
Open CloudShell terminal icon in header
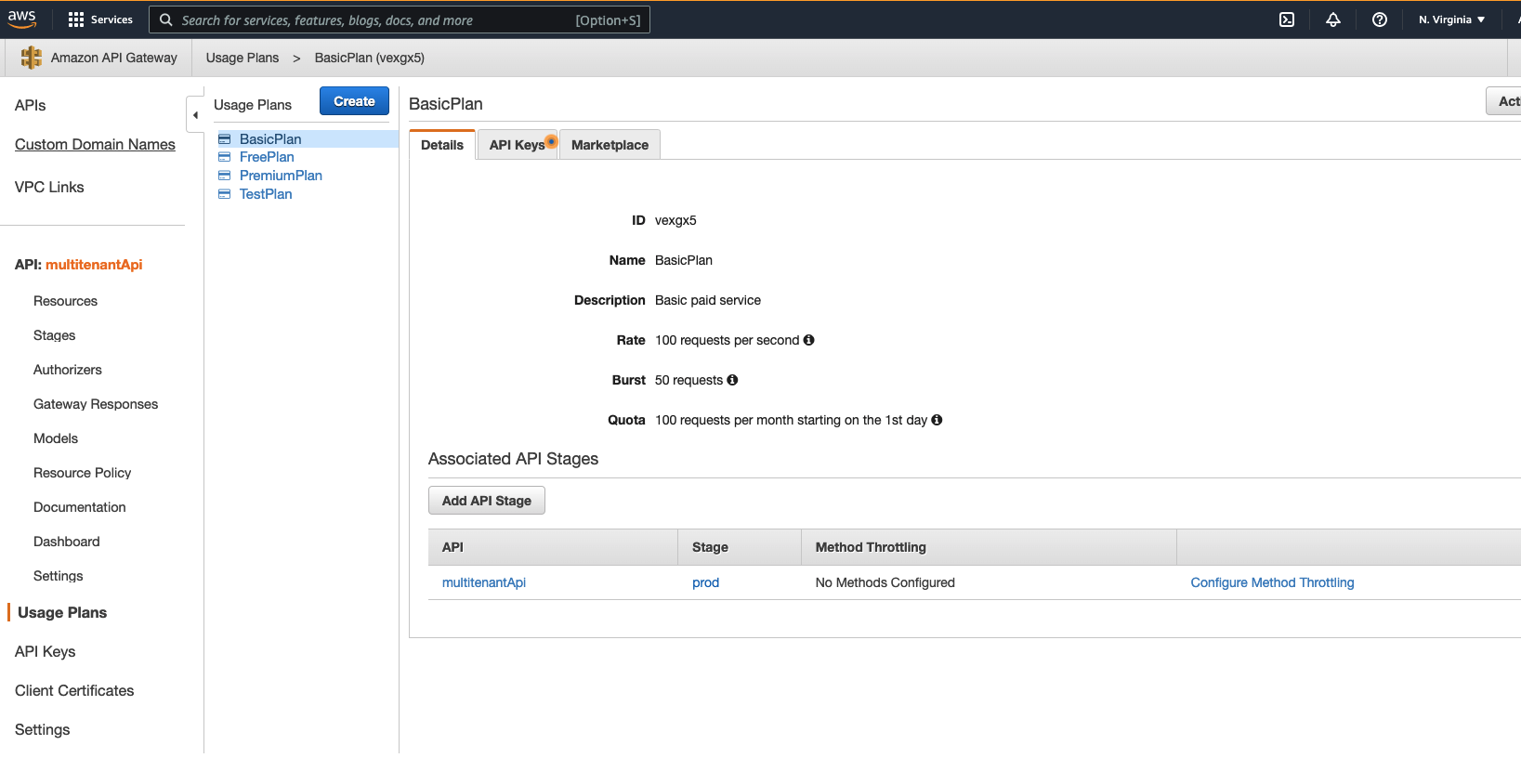(x=1287, y=20)
